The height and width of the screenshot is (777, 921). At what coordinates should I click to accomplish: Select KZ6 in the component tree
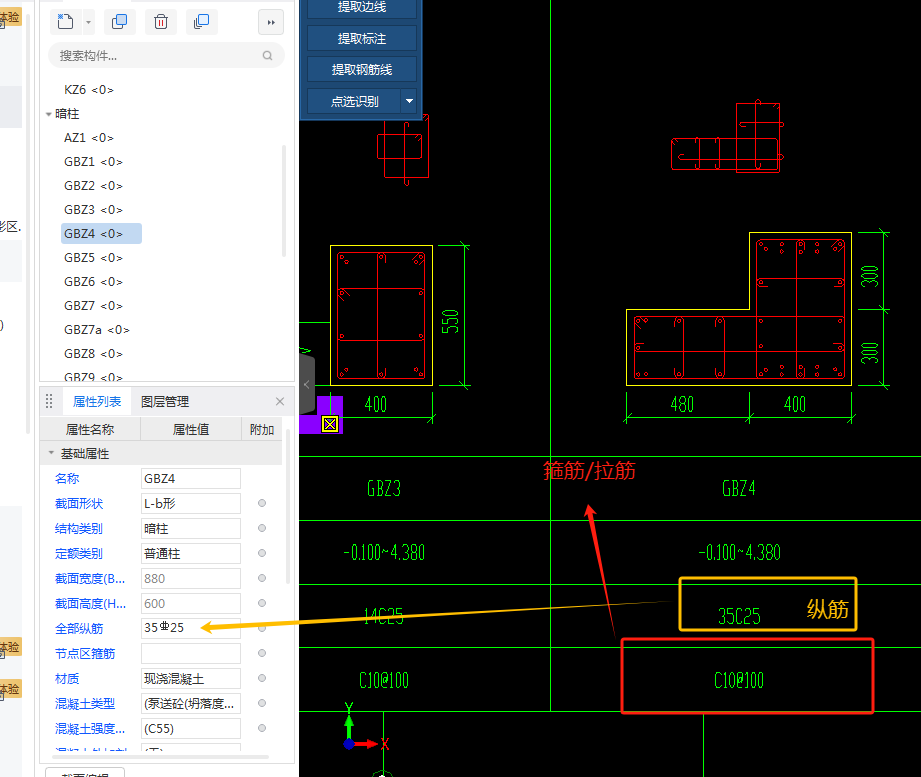(x=89, y=90)
